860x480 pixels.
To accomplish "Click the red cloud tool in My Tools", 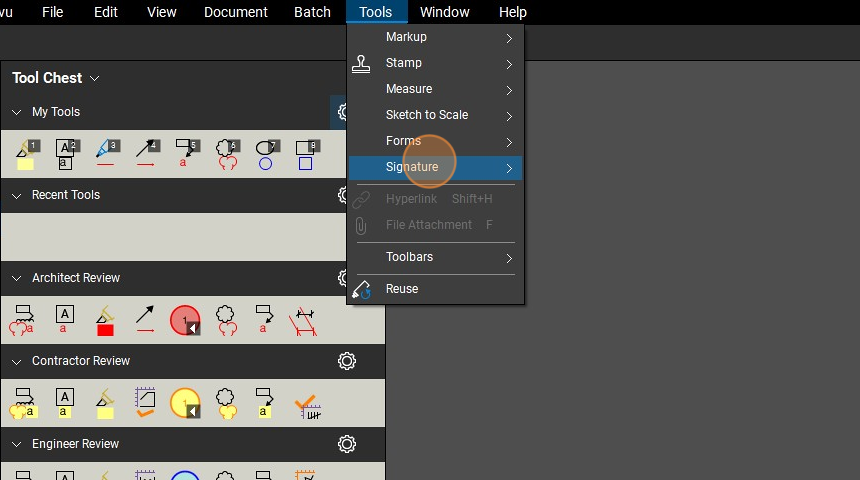I will (227, 154).
